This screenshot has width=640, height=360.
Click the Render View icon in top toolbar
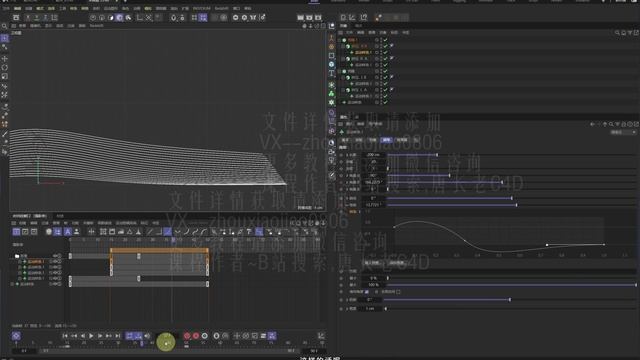(300, 18)
